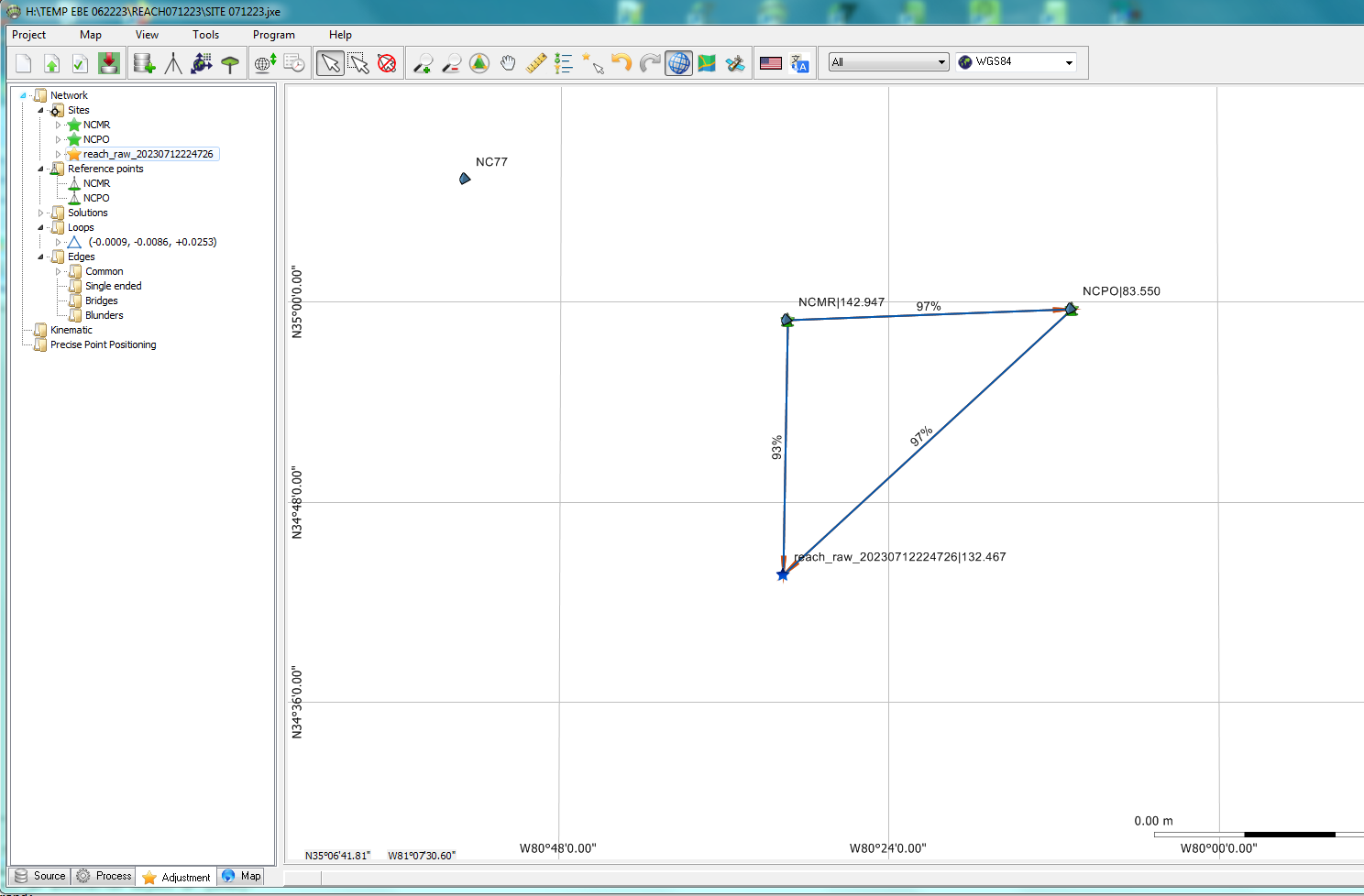
Task: Switch to the Adjustment tab
Action: pos(177,877)
